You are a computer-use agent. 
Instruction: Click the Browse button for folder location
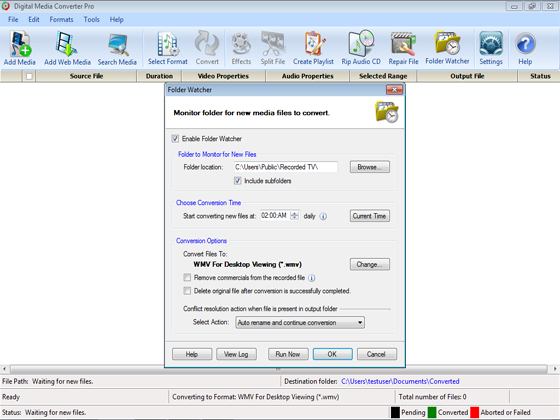370,167
